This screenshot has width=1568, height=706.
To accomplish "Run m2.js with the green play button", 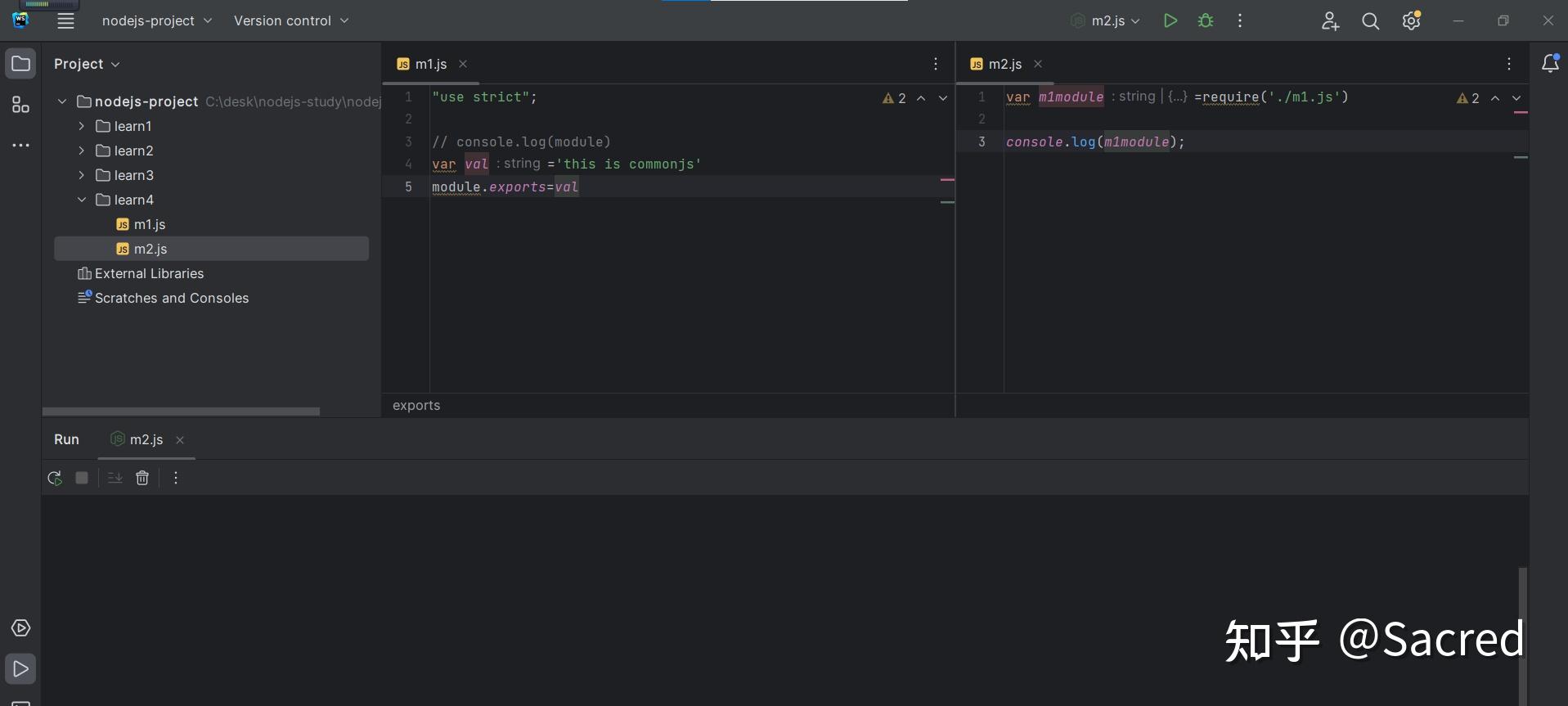I will 1170,21.
